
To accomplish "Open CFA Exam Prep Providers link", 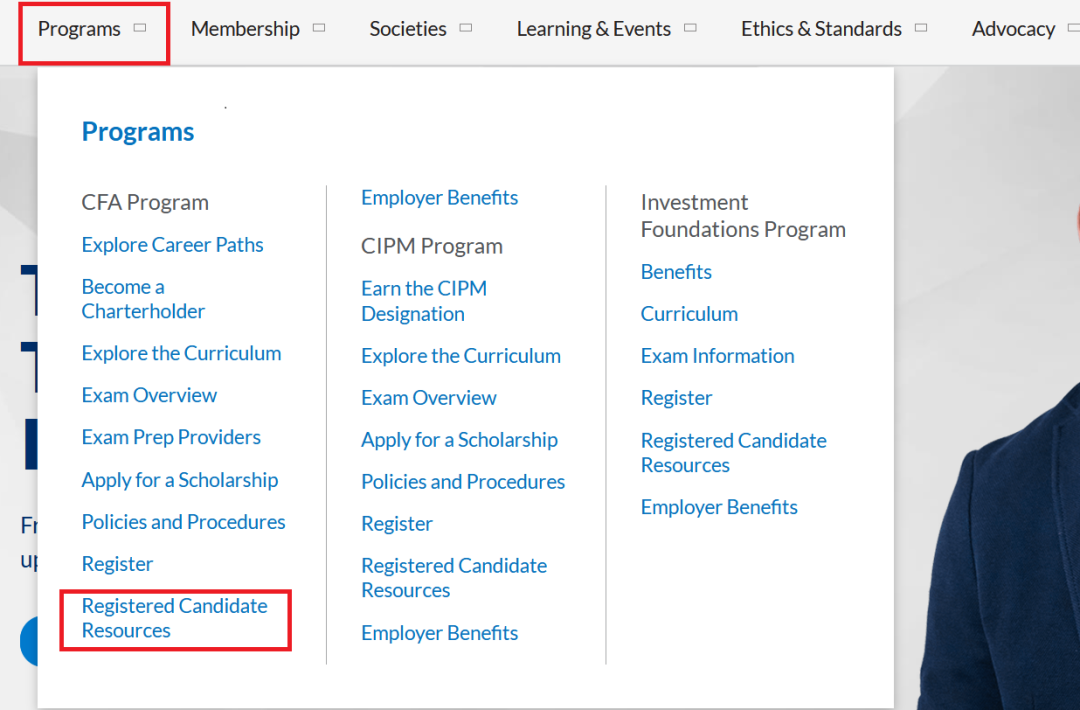I will click(171, 437).
